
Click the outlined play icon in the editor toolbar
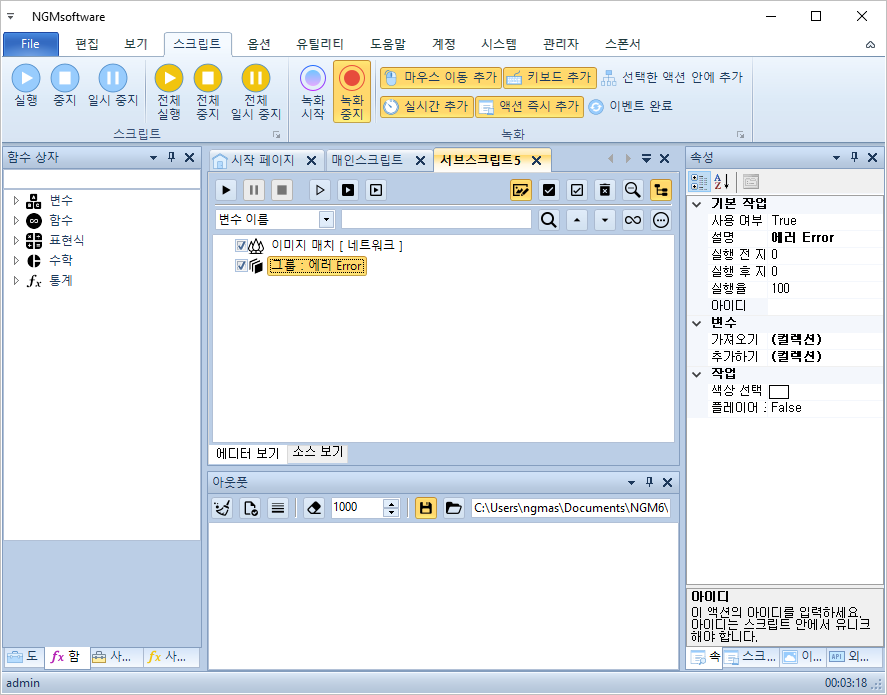click(320, 190)
